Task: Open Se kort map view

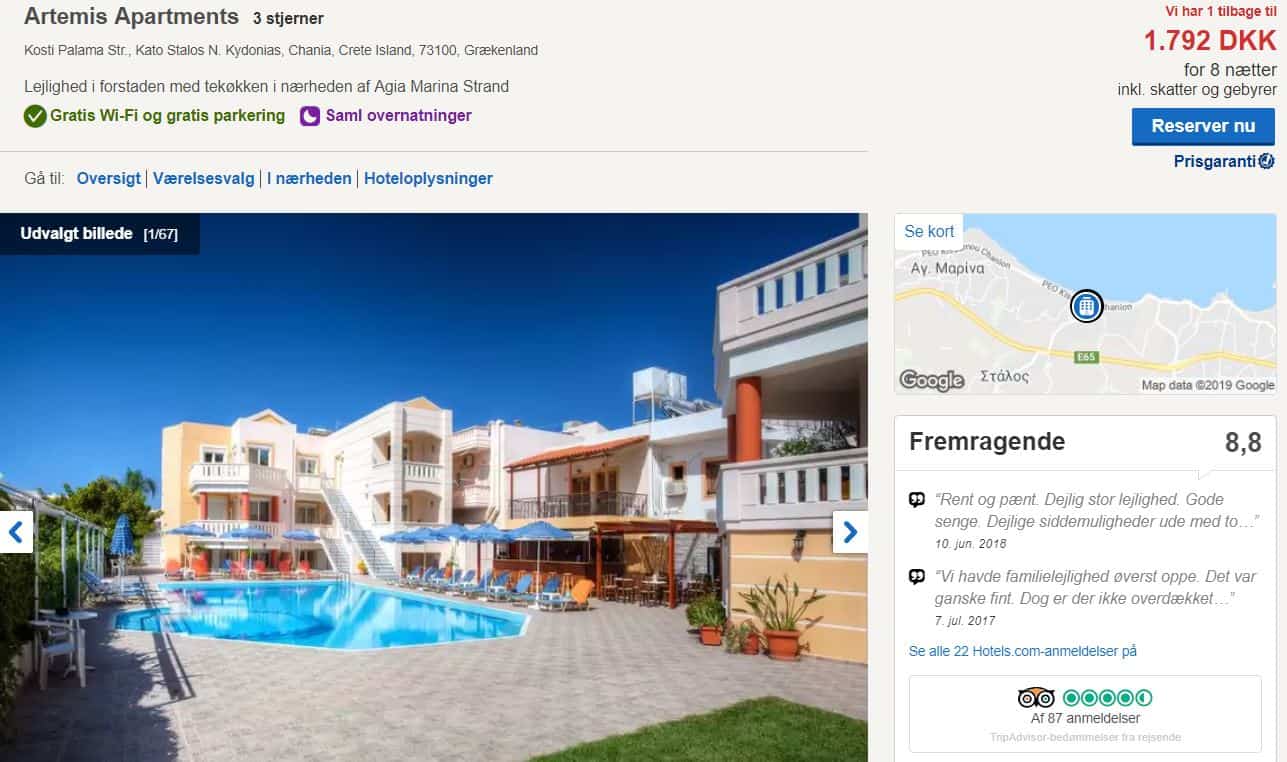Action: pyautogui.click(x=929, y=231)
